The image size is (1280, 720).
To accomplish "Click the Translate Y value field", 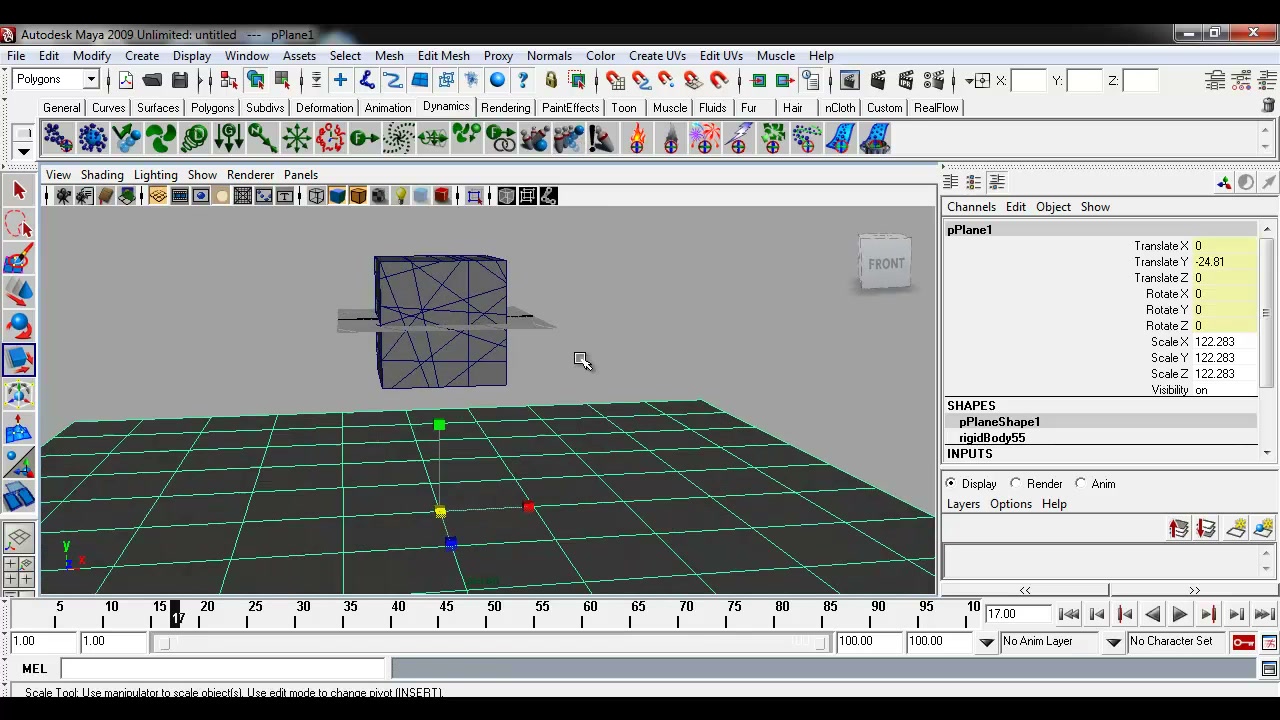I will click(x=1224, y=262).
